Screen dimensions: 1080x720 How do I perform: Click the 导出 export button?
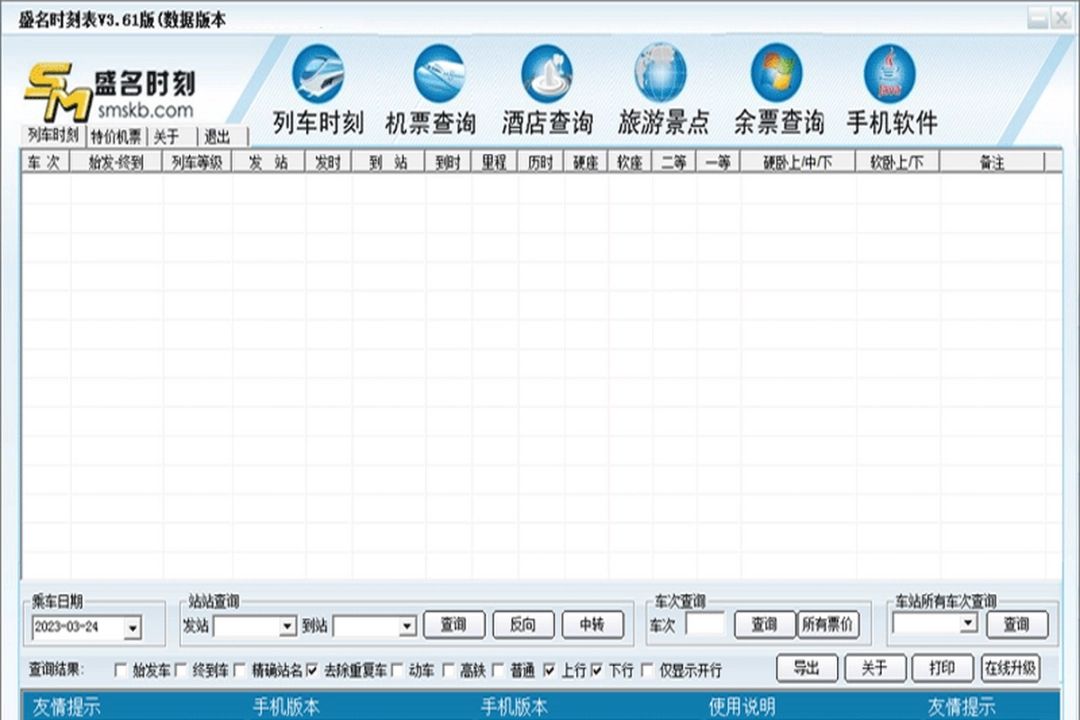click(x=807, y=668)
